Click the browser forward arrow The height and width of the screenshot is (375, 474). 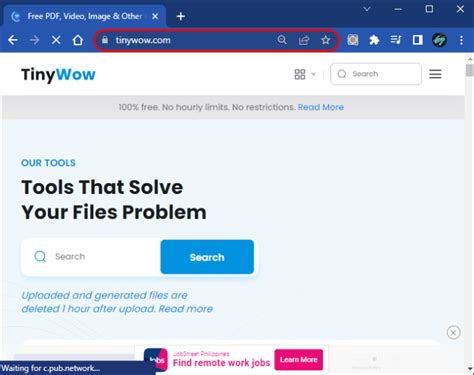[34, 40]
